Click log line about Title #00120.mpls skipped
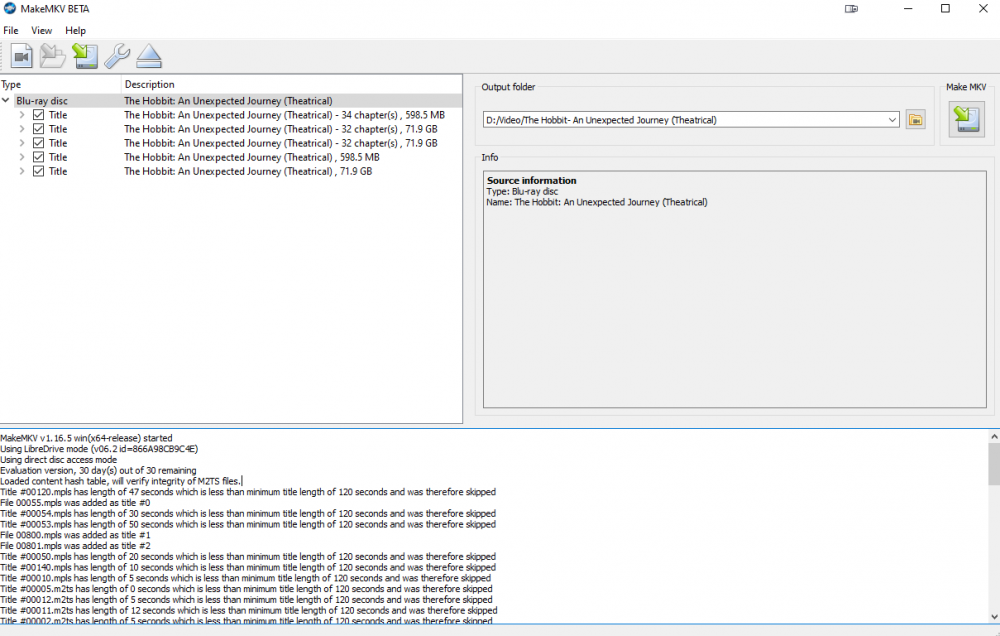The image size is (1000, 636). pos(248,492)
